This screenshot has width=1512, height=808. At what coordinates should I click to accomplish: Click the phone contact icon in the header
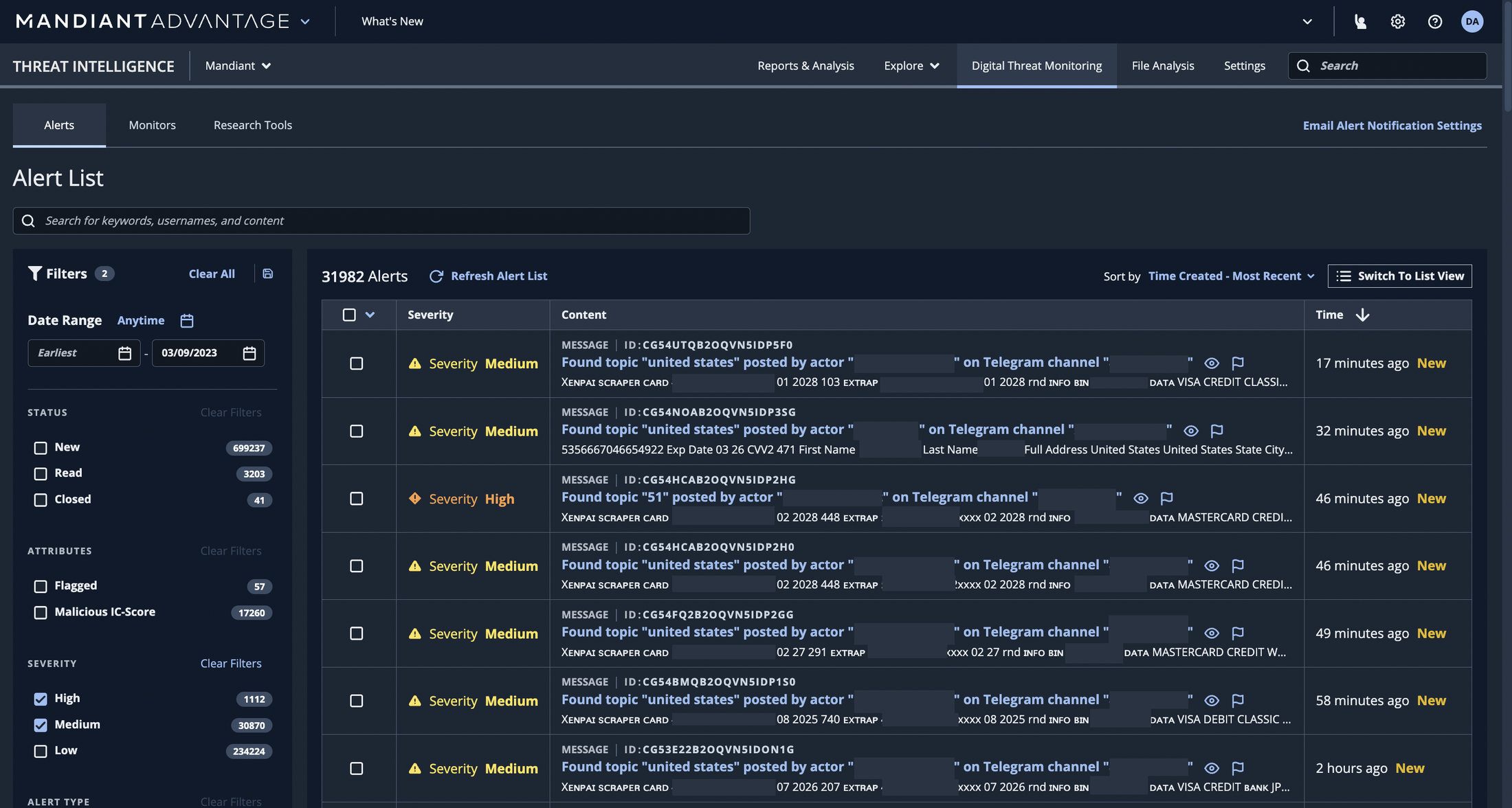1359,21
